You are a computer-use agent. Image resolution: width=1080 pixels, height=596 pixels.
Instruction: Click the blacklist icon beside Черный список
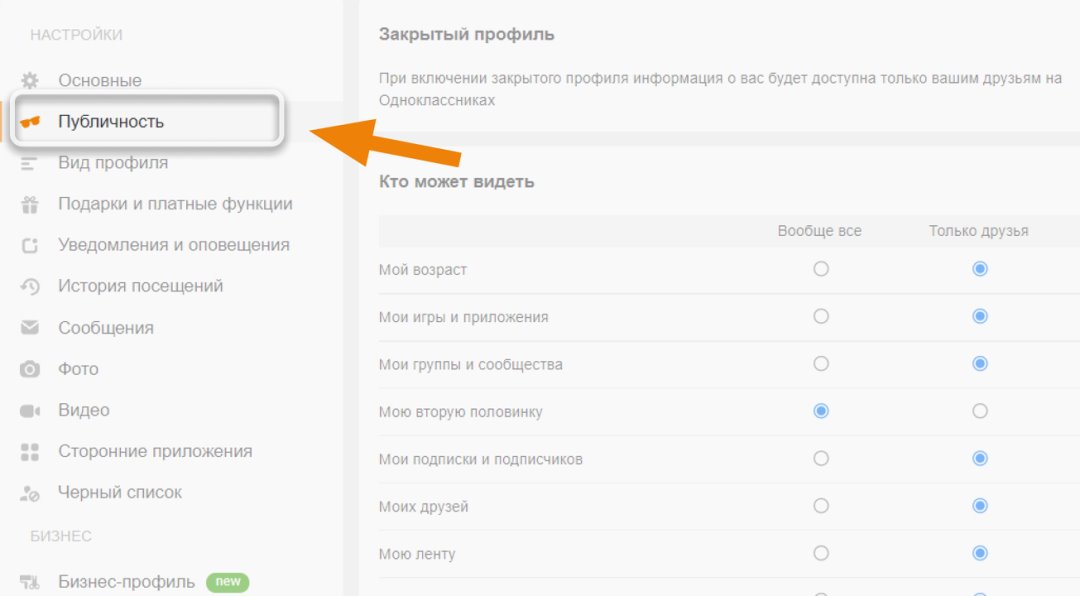[30, 493]
